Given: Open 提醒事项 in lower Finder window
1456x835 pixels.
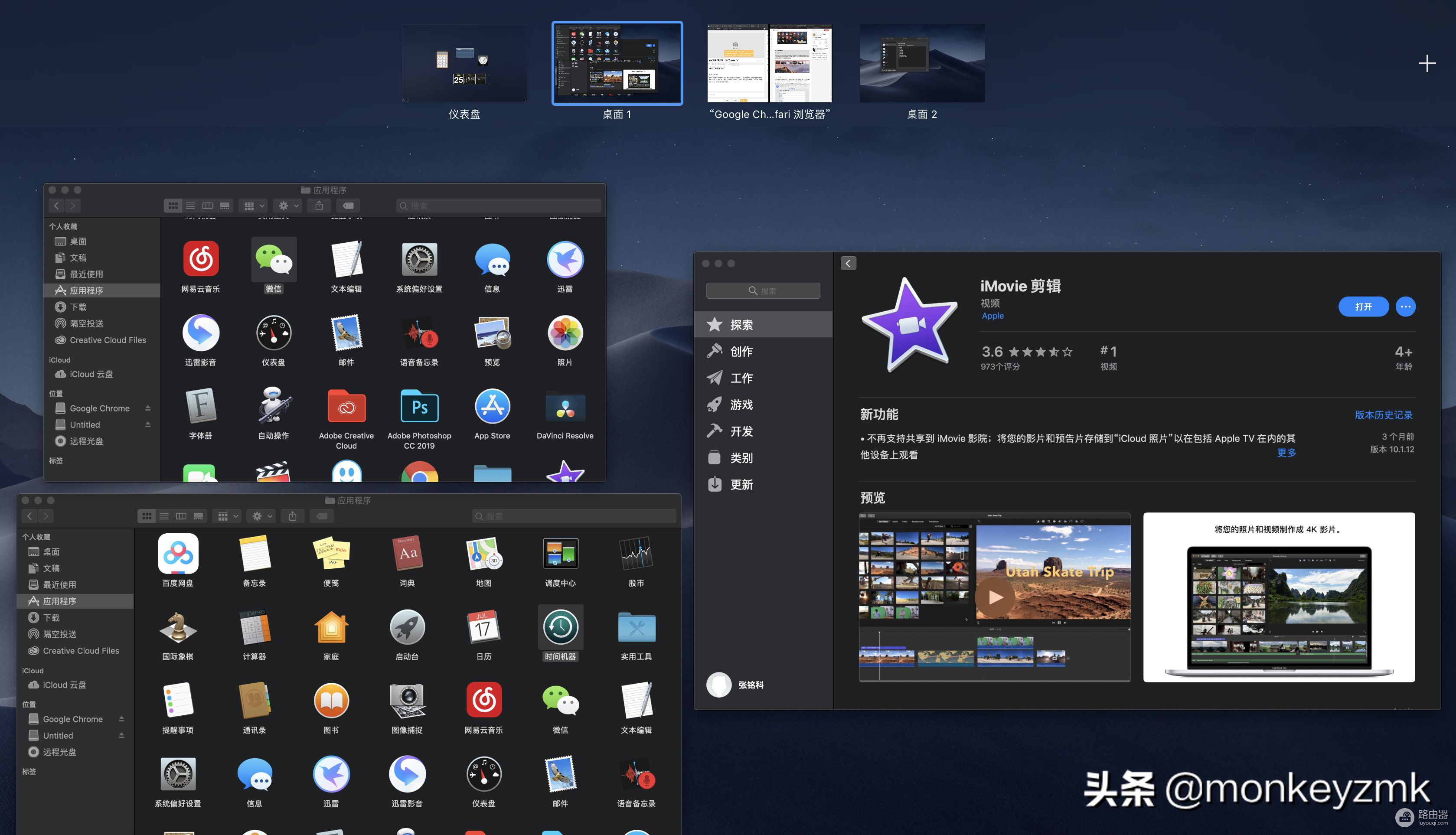Looking at the screenshot, I should pos(178,700).
